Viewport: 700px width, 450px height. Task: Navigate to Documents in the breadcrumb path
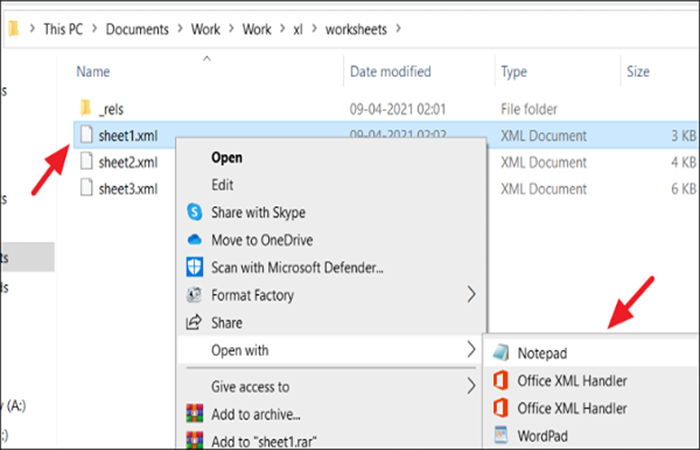(137, 29)
